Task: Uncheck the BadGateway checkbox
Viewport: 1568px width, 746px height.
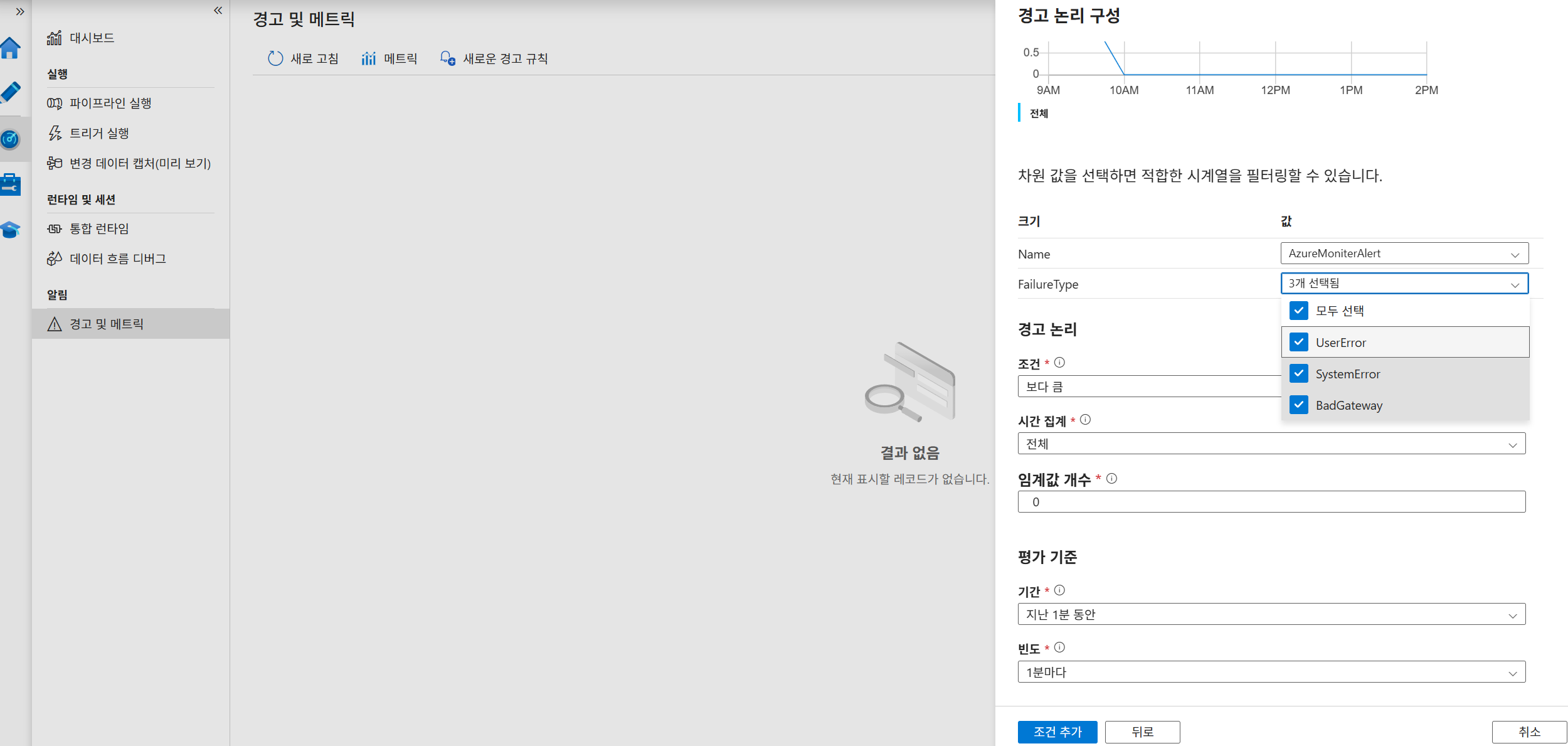Action: click(1299, 405)
